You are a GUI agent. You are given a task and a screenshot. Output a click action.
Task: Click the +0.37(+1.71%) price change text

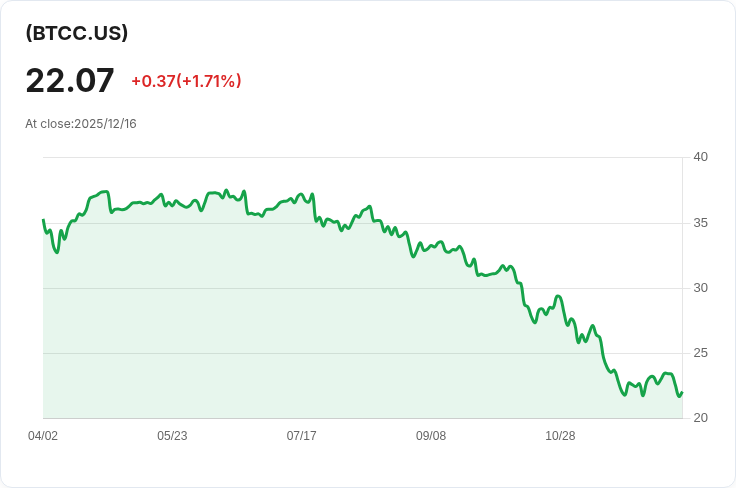pyautogui.click(x=186, y=81)
